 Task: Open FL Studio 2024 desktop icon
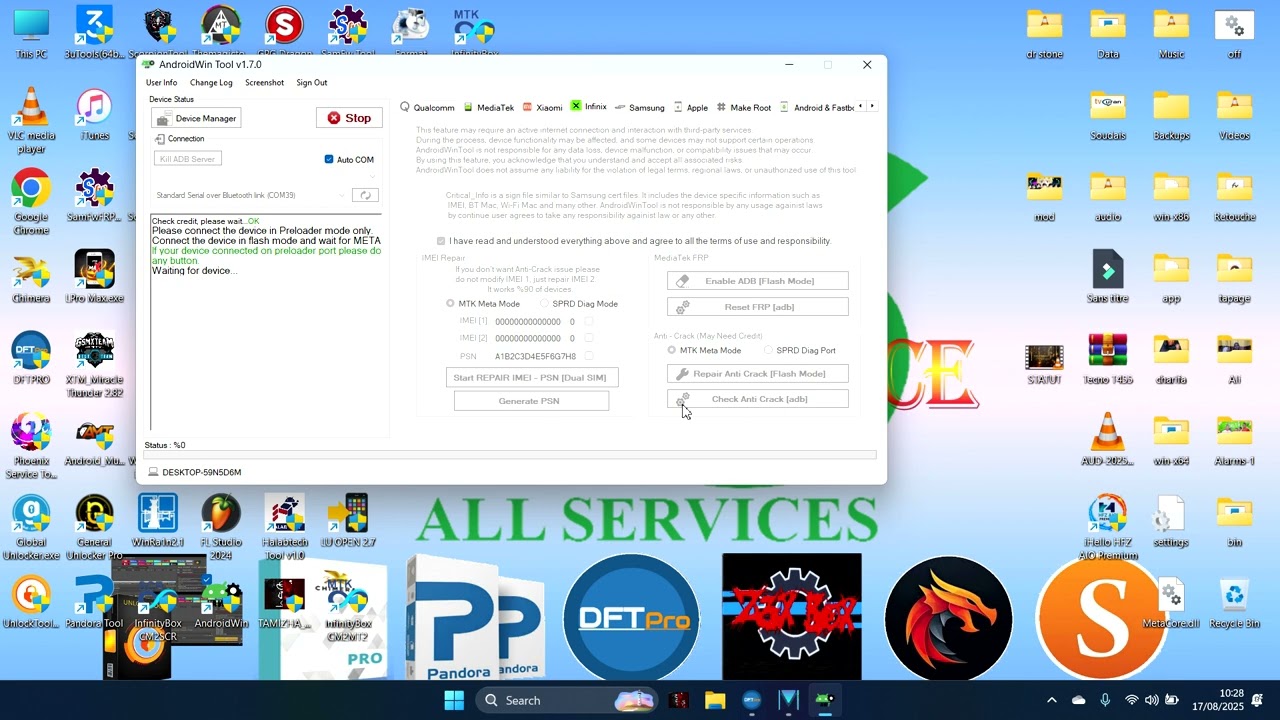221,528
